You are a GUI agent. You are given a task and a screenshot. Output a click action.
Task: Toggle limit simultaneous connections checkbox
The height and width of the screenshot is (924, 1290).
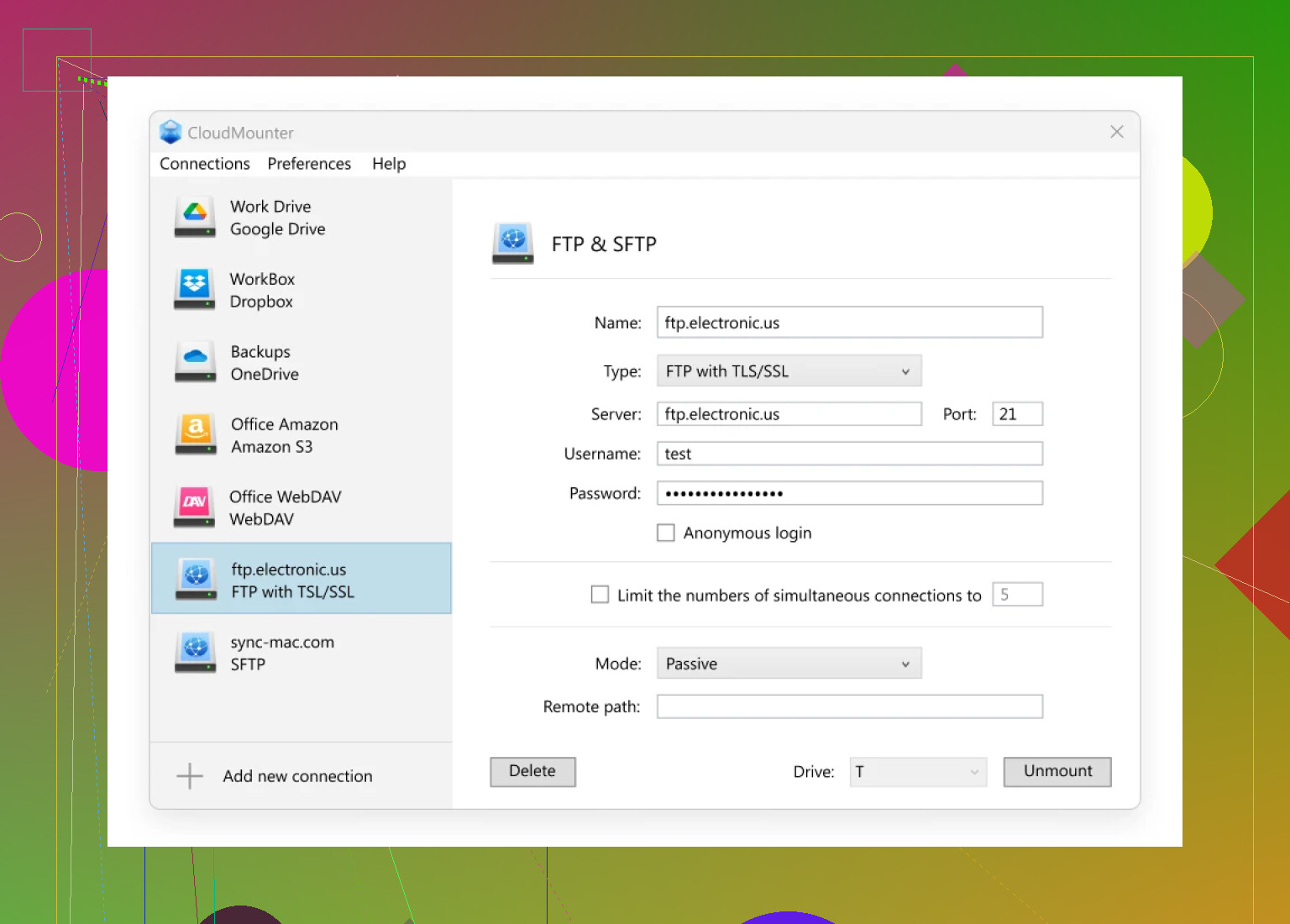pos(600,595)
